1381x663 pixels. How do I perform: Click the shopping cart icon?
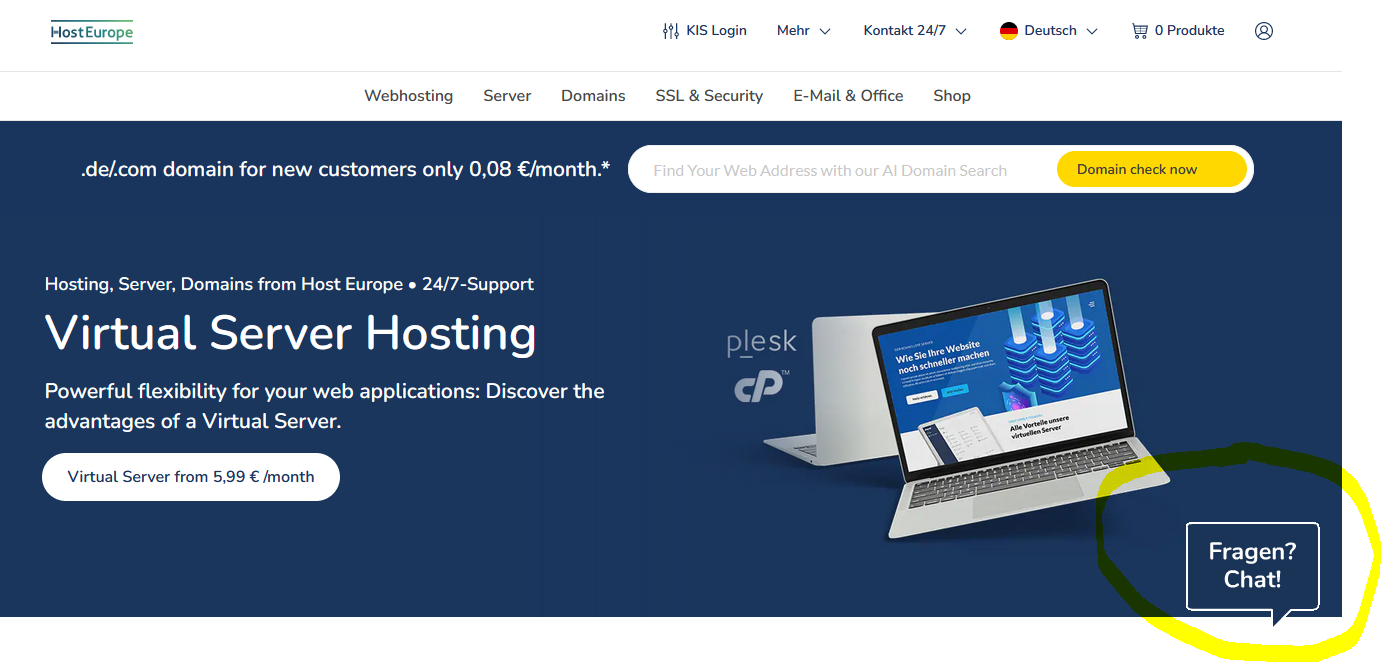pyautogui.click(x=1139, y=31)
